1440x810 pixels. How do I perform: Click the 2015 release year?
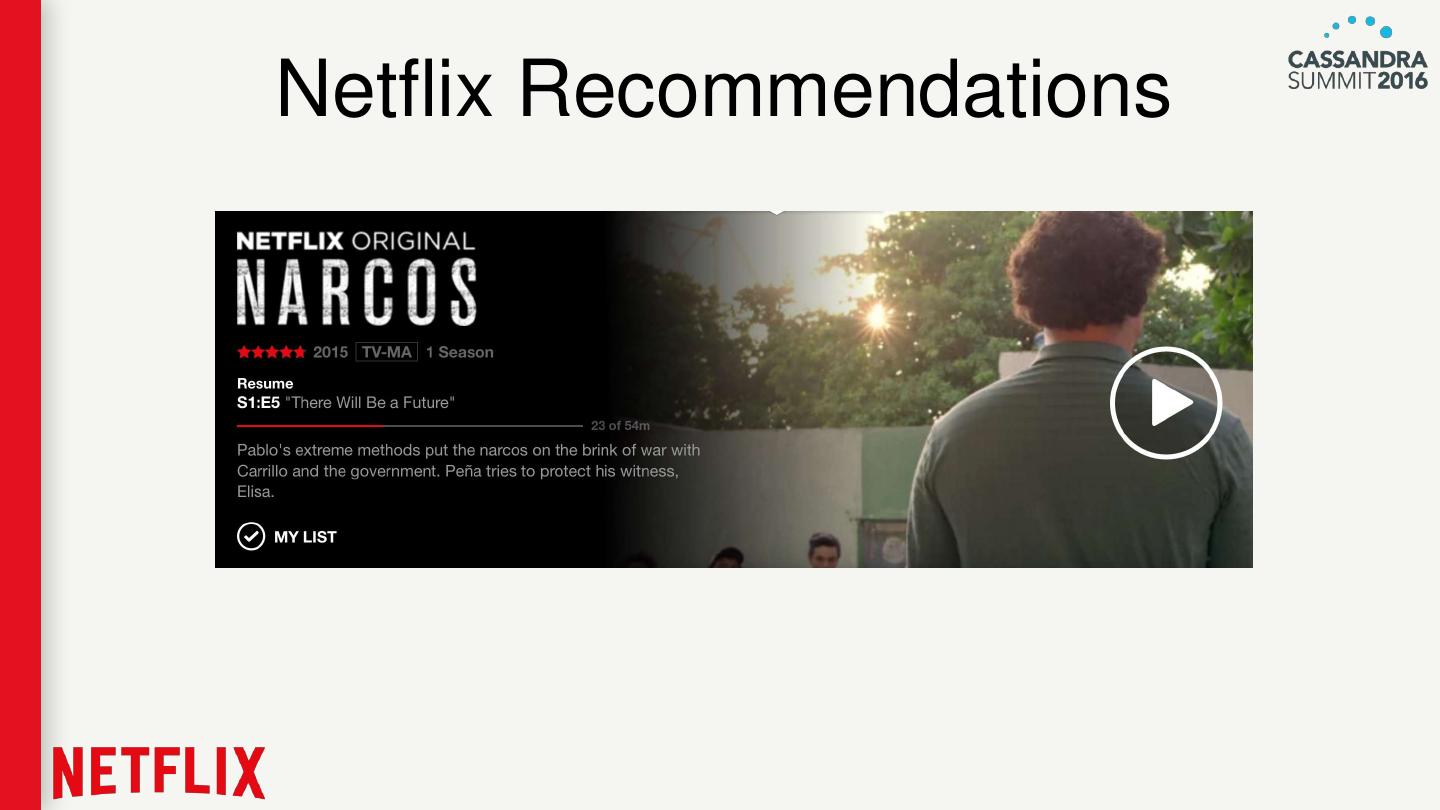(x=330, y=352)
